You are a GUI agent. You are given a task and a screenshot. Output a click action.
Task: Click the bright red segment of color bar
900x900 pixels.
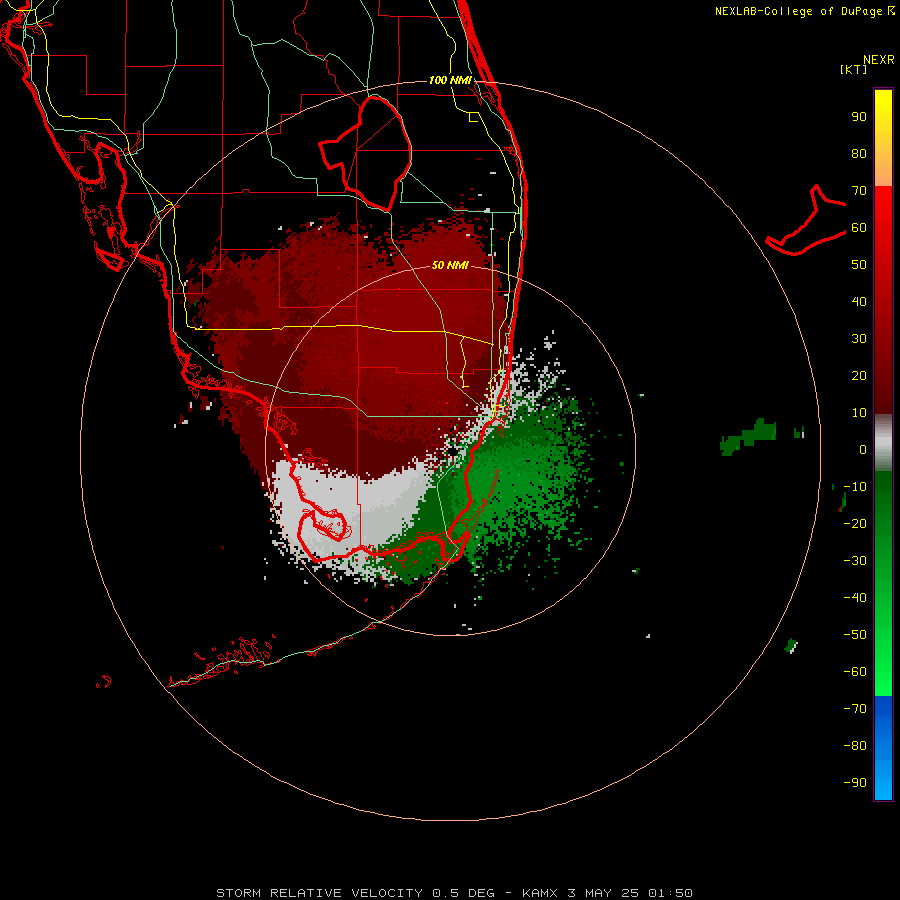pos(883,300)
